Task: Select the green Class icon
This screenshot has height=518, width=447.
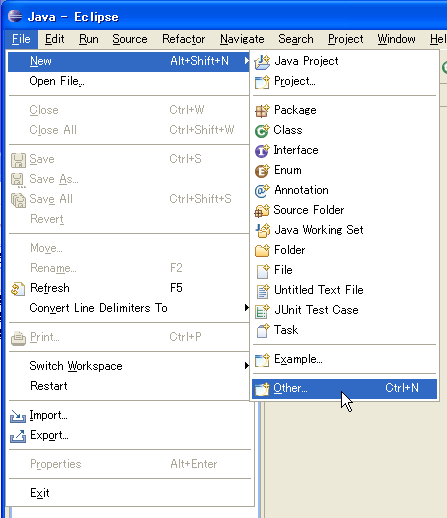Action: [262, 131]
